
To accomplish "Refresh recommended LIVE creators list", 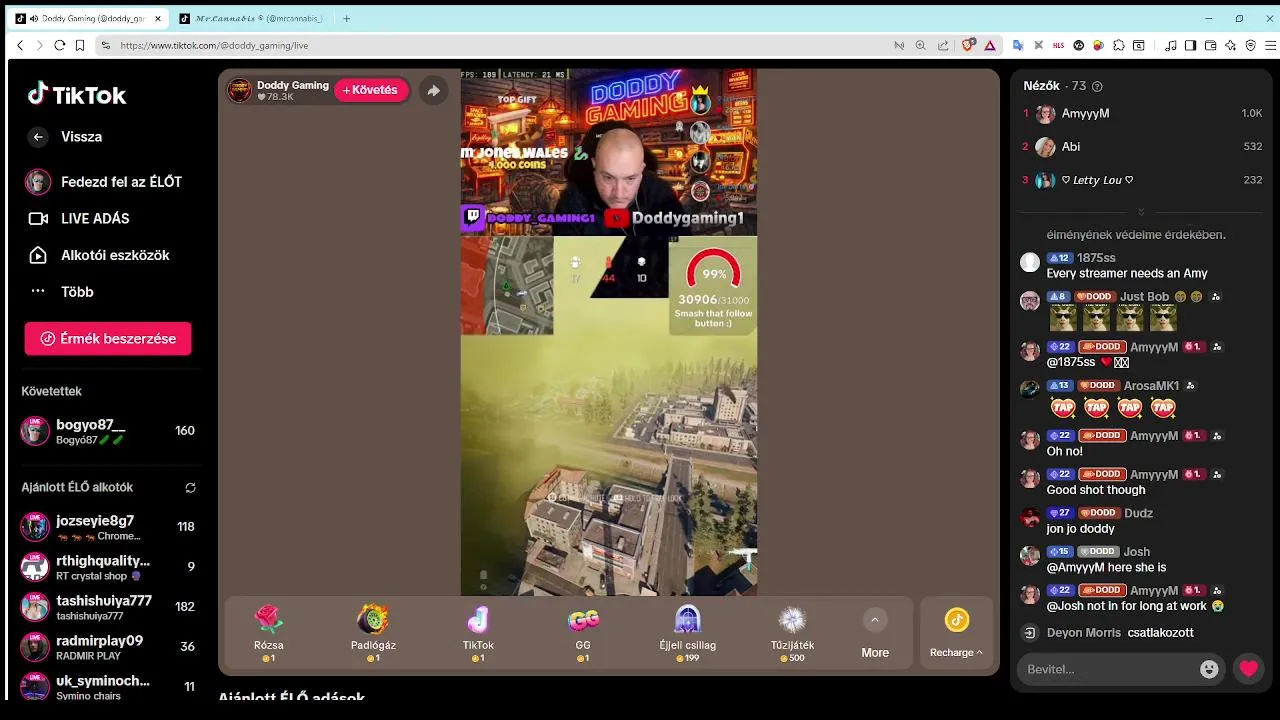I will [x=190, y=488].
